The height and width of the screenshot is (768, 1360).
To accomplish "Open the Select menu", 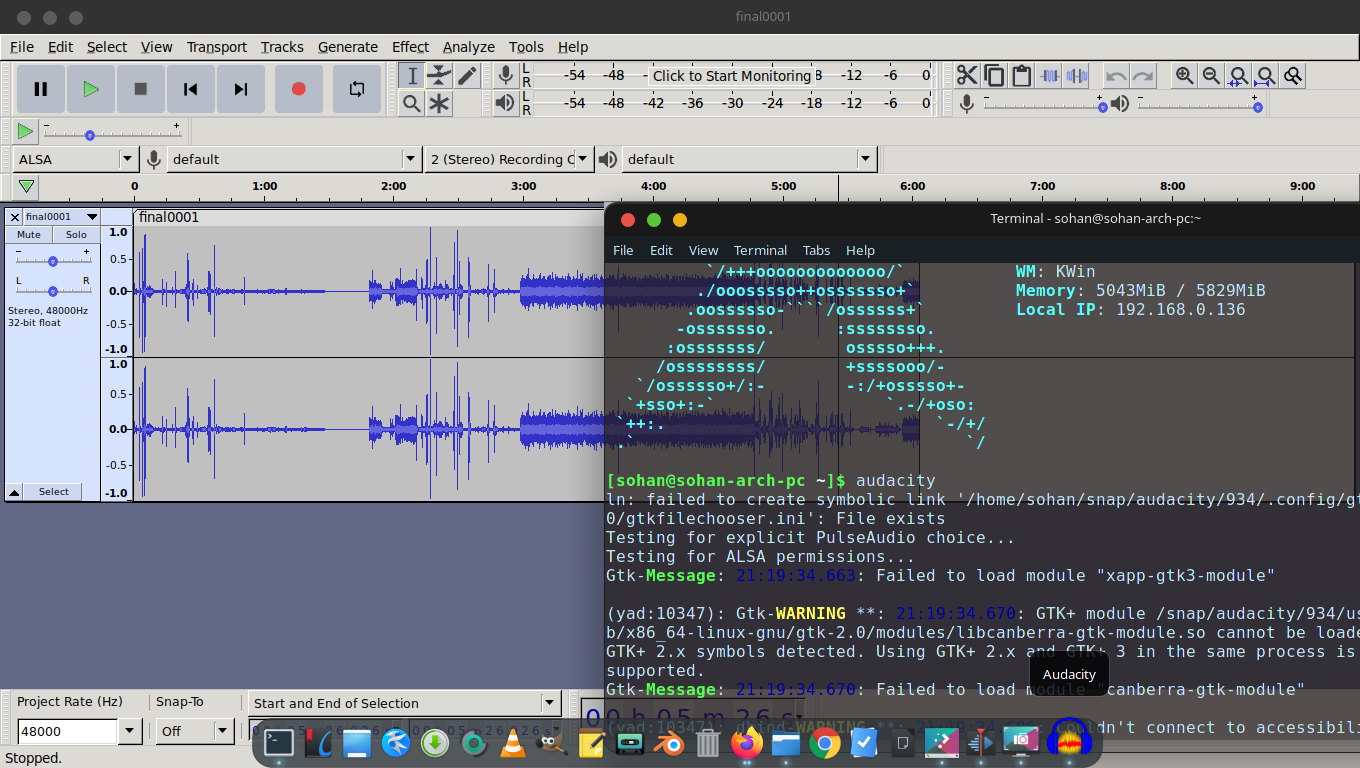I will point(107,47).
